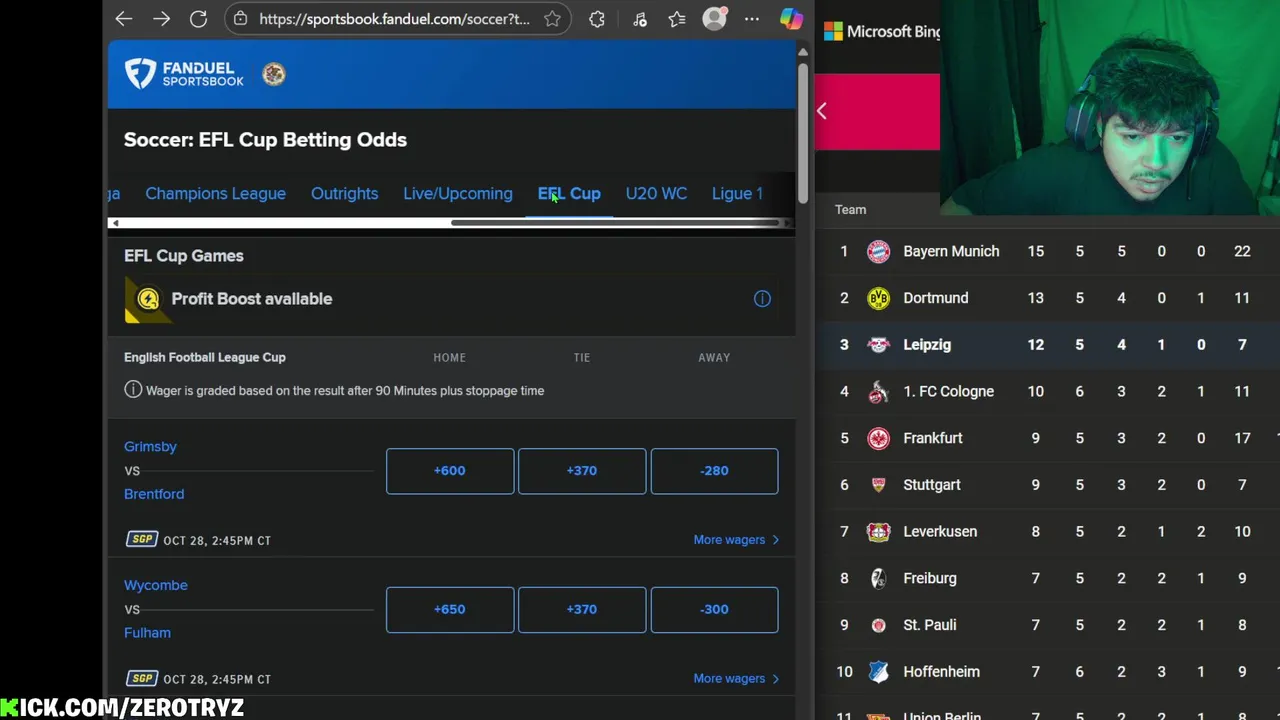
Task: Select the Bayern Munich row name
Action: point(951,251)
